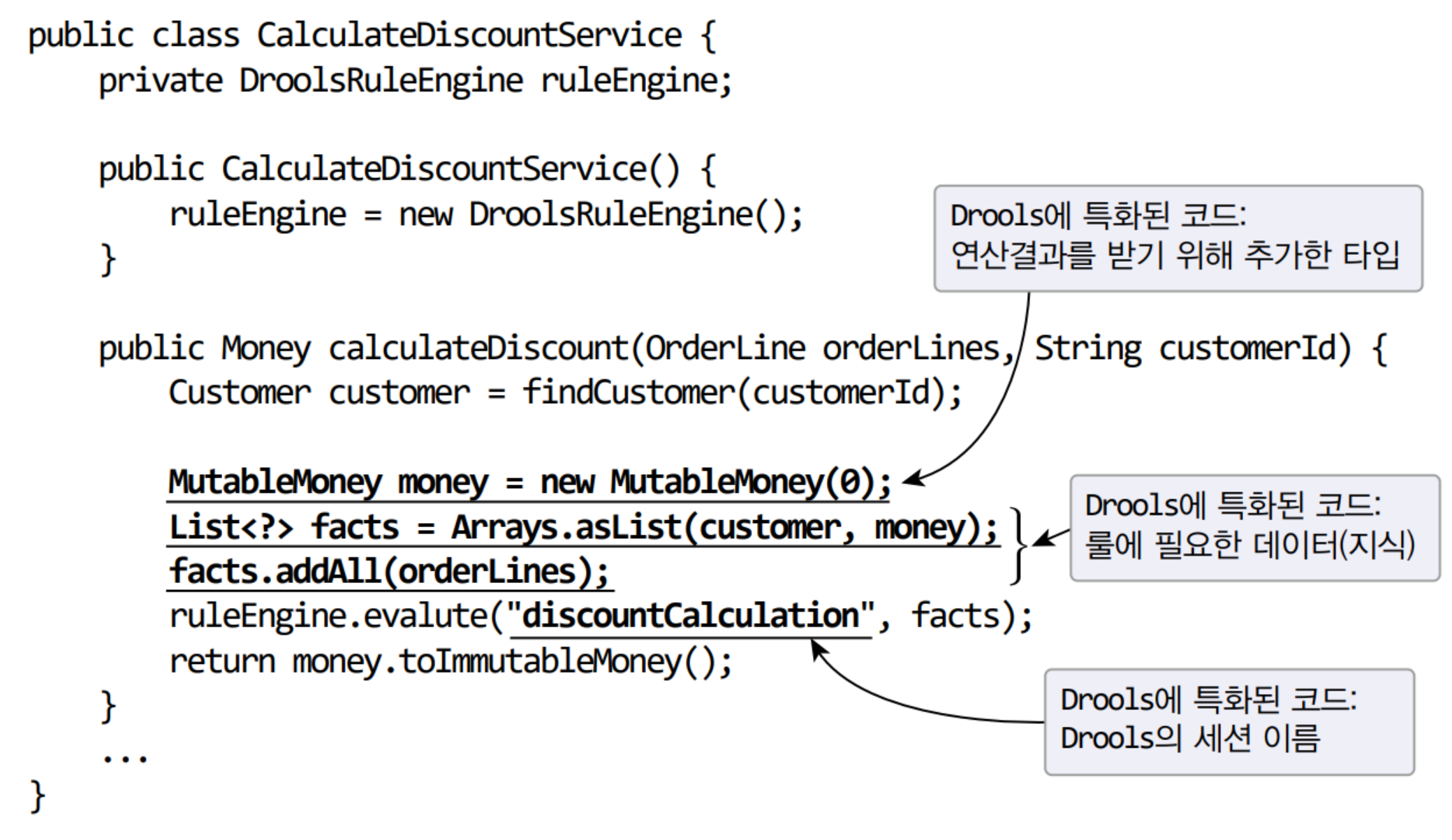Select the "private DroolsRuleEngine ruleEngine;" field declaration
Image resolution: width=1452 pixels, height=840 pixels.
[416, 81]
